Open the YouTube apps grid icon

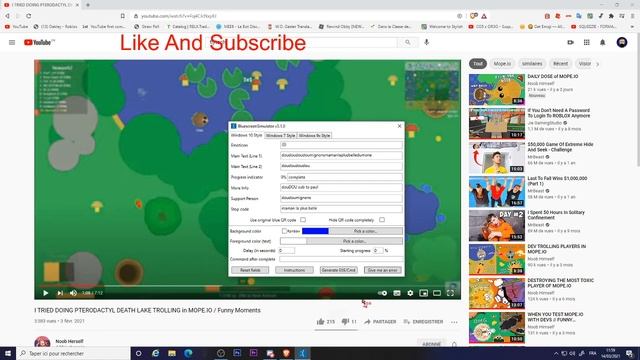pyautogui.click(x=587, y=42)
